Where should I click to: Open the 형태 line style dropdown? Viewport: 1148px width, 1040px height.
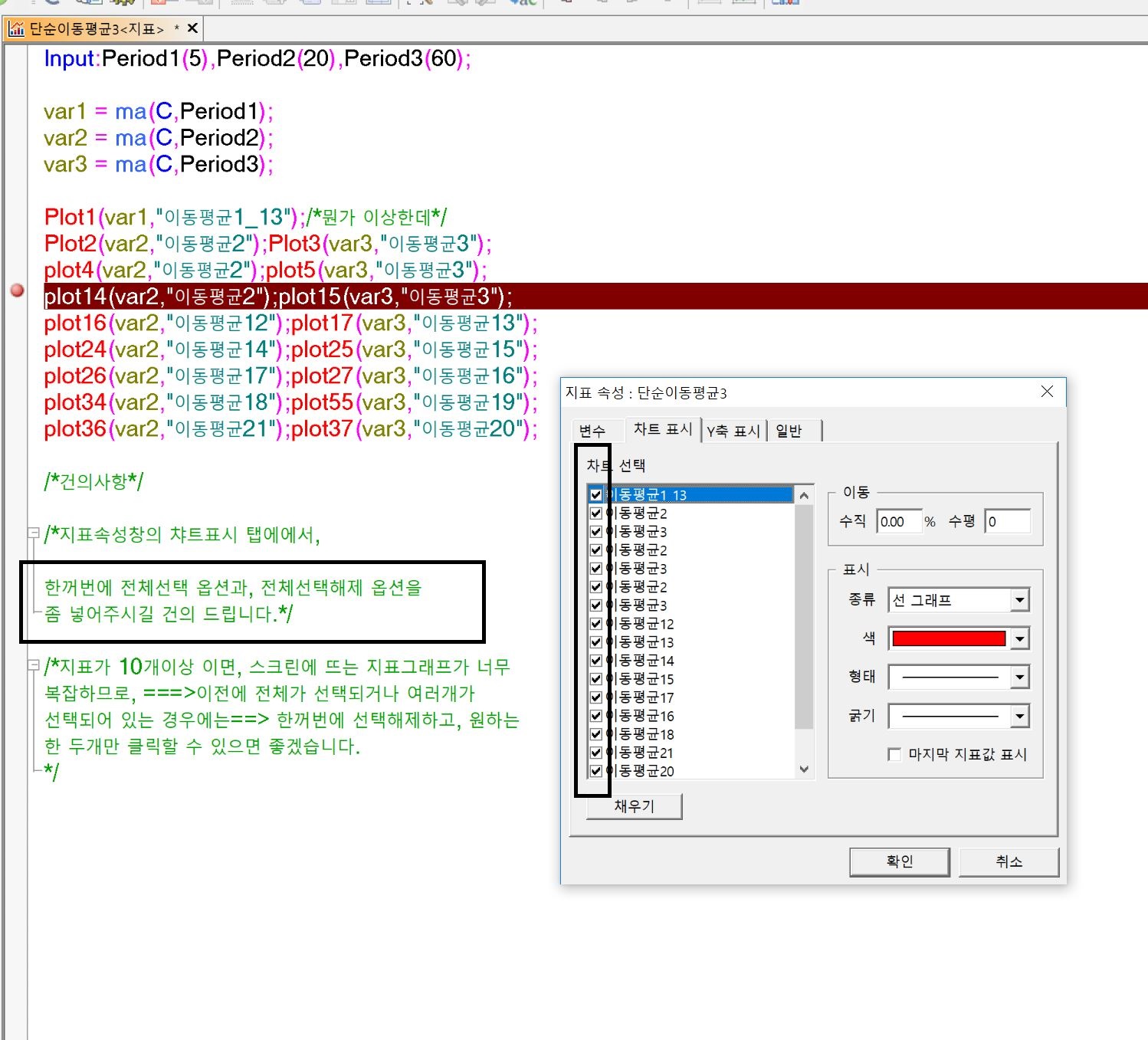click(1018, 677)
